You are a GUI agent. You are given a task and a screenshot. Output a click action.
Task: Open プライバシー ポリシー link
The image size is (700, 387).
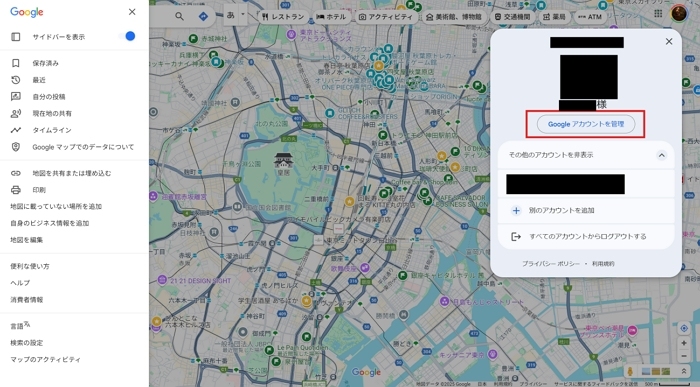tap(551, 264)
